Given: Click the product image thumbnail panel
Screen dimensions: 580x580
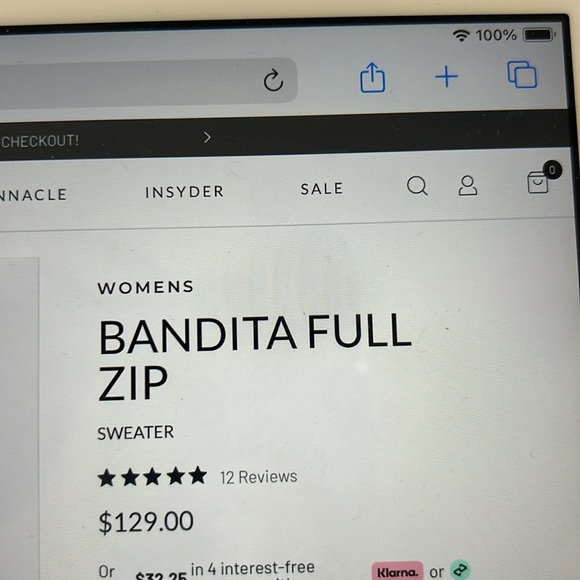Looking at the screenshot, I should [19, 418].
